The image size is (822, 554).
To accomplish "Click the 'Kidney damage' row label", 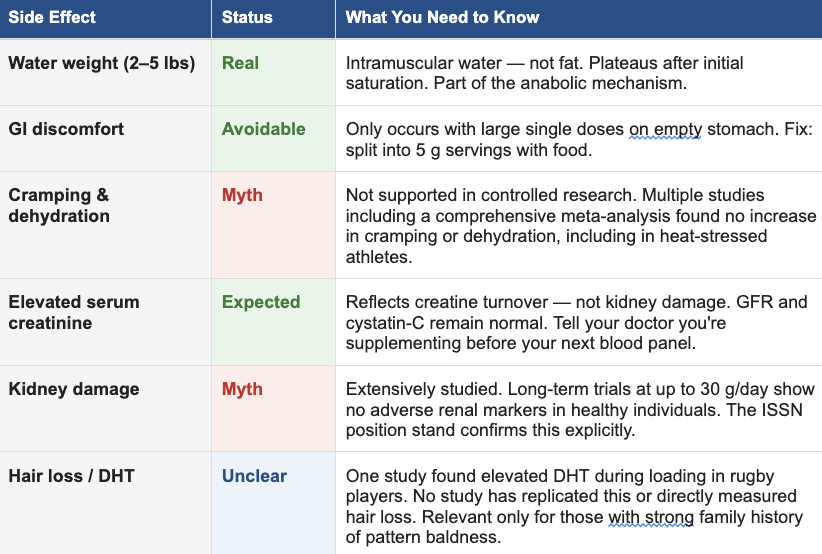I will 74,389.
